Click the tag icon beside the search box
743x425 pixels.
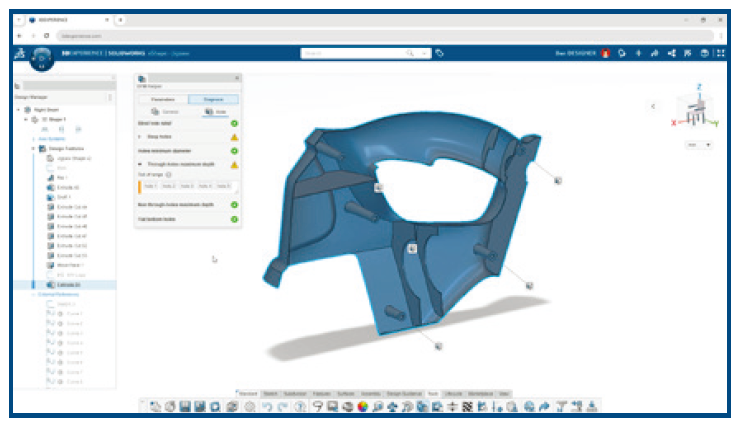tap(440, 53)
